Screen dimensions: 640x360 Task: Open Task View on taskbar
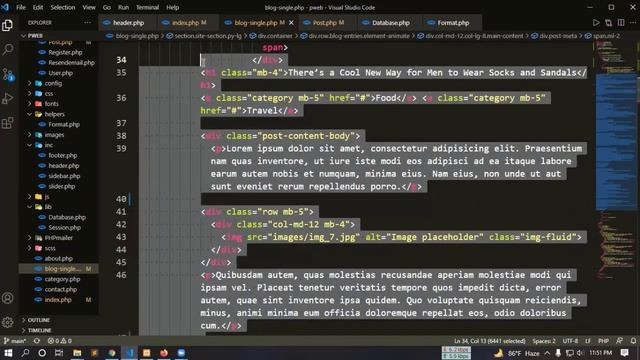59,353
